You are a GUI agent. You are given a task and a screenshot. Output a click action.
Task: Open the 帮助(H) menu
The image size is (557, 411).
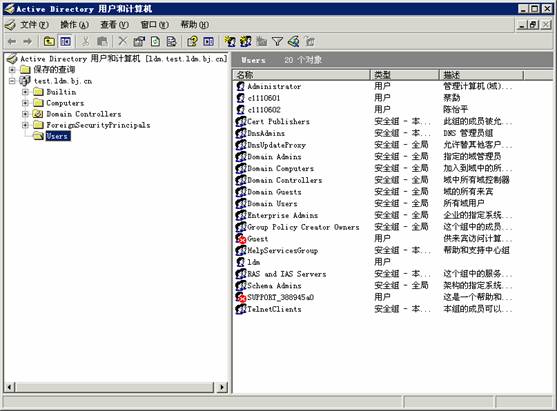click(195, 25)
